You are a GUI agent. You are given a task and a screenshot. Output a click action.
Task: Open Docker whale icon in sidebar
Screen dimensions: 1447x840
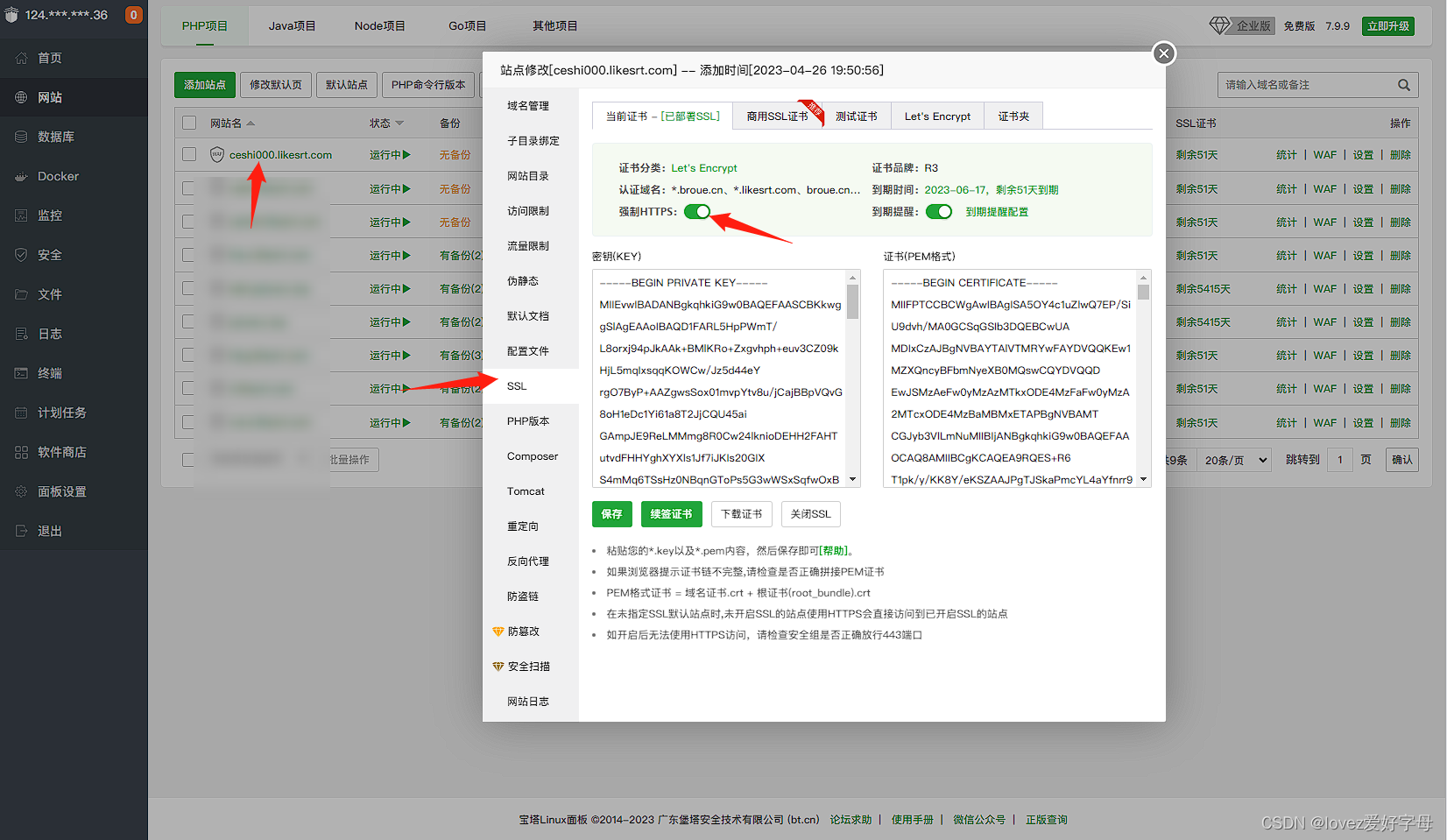[x=21, y=176]
